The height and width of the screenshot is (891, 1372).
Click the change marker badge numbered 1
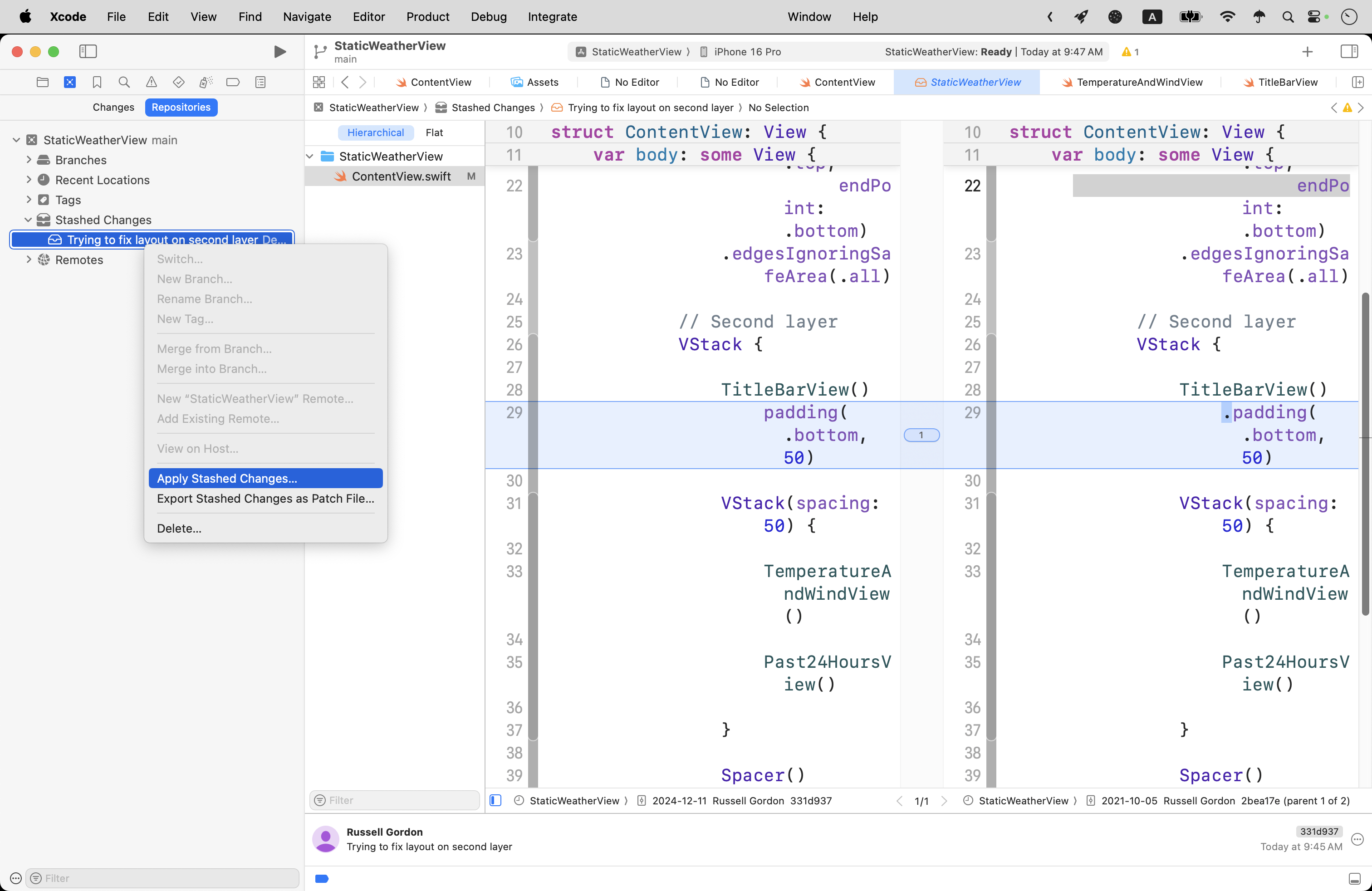click(921, 435)
